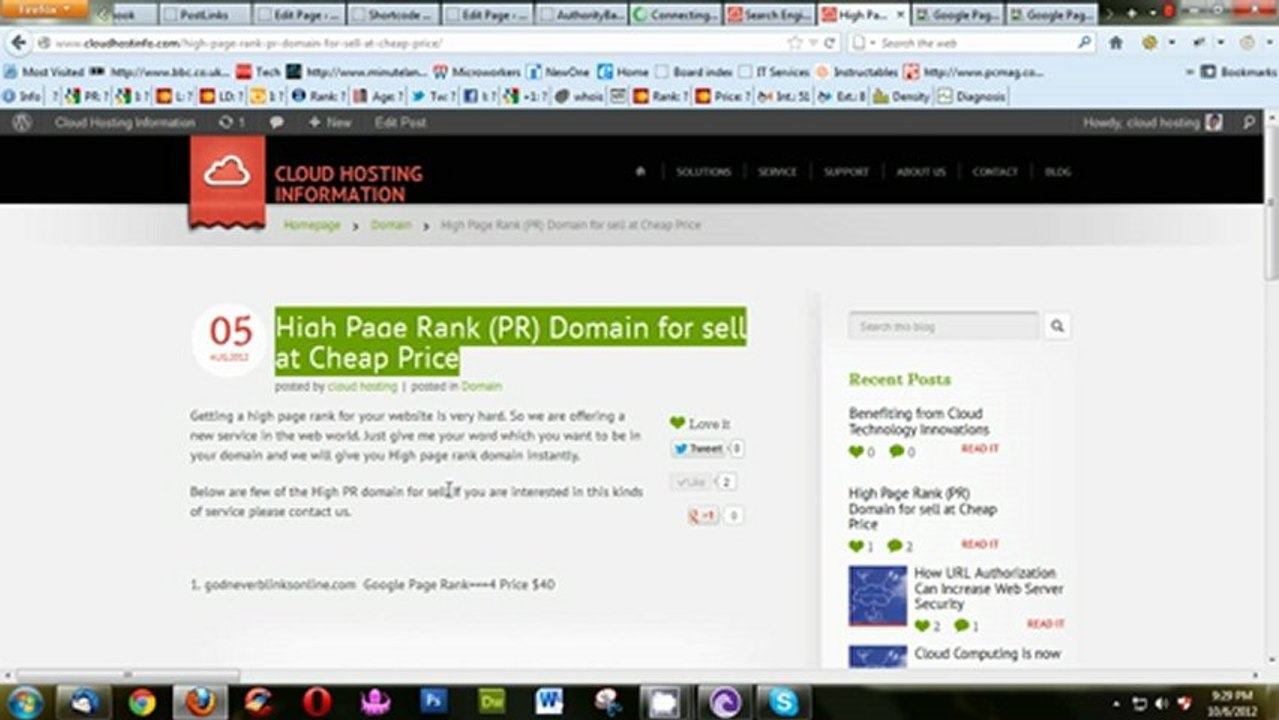This screenshot has height=720, width=1279.
Task: Click the blog search magnifier button
Action: point(1057,326)
